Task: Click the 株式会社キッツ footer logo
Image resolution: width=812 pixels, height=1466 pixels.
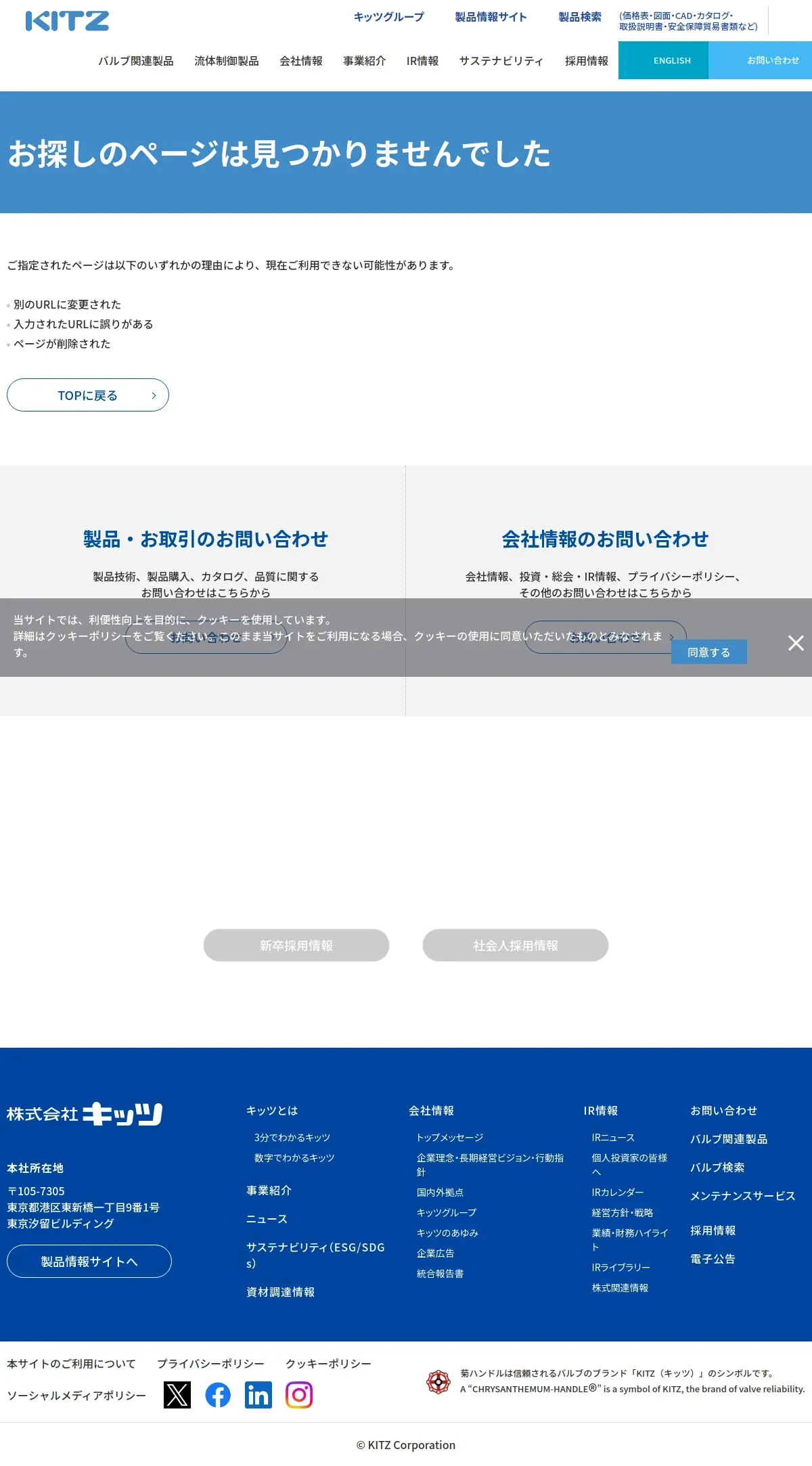Action: tap(85, 1113)
